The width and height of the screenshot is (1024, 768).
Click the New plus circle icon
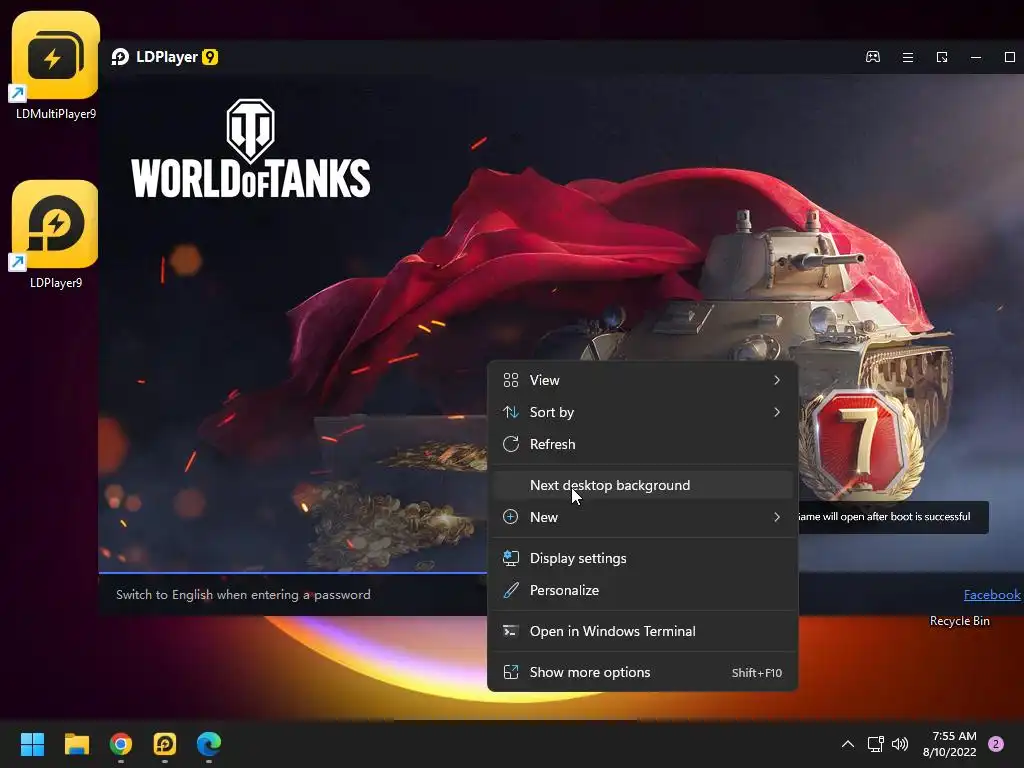click(x=511, y=517)
